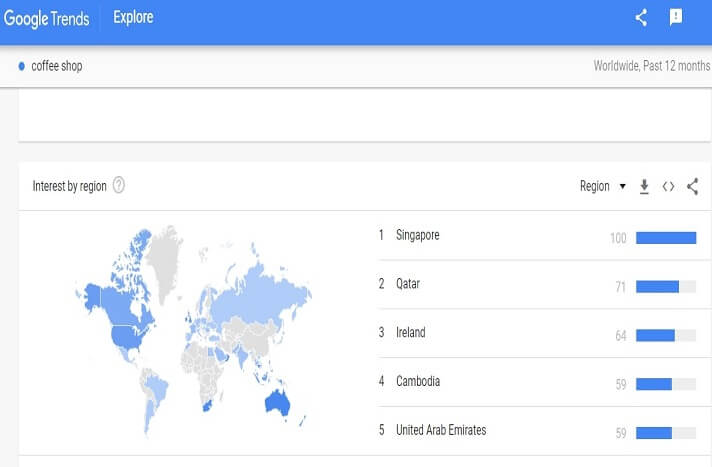Open the help icon beside Interest by region
The width and height of the screenshot is (712, 467).
[x=119, y=186]
